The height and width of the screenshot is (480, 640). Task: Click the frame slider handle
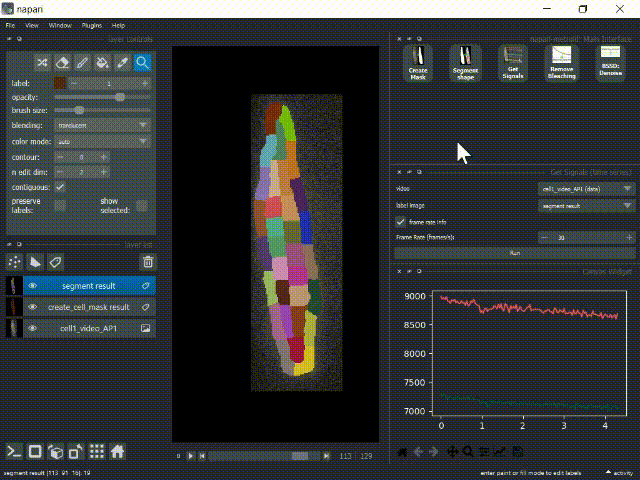(x=300, y=456)
